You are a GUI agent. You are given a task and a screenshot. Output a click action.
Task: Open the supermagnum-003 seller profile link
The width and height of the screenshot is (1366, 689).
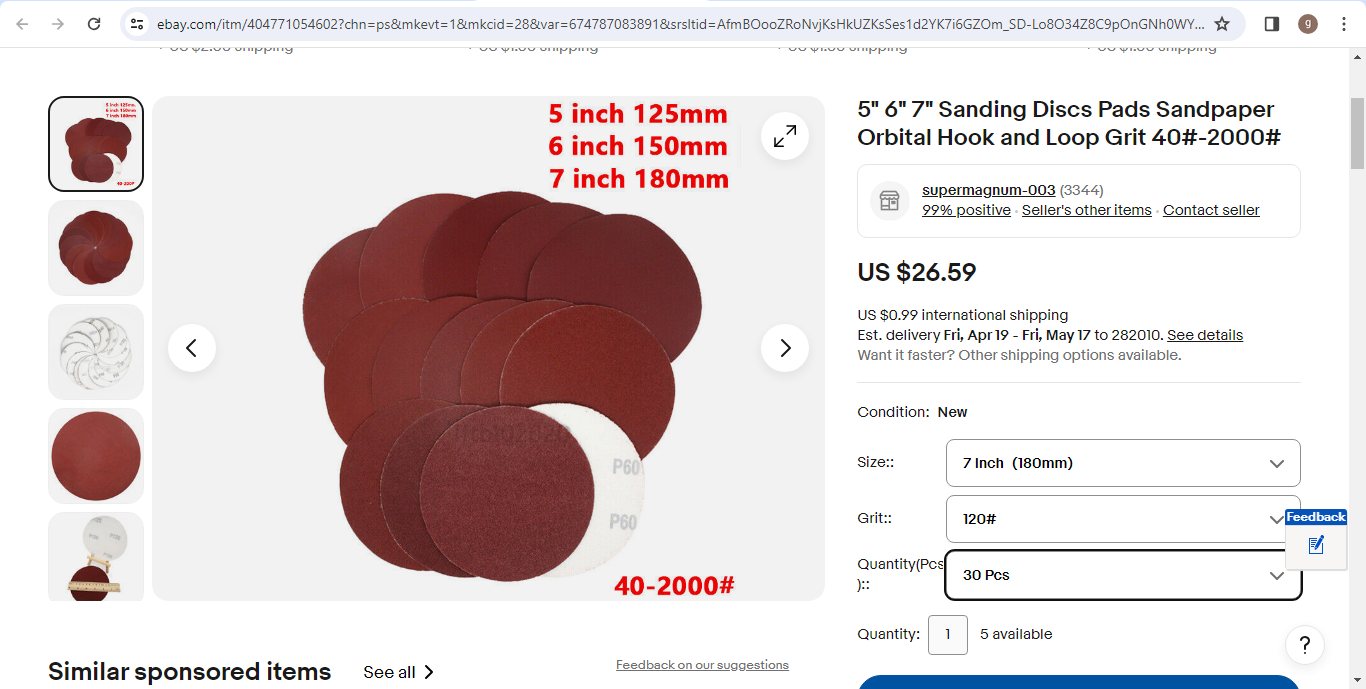(x=988, y=190)
